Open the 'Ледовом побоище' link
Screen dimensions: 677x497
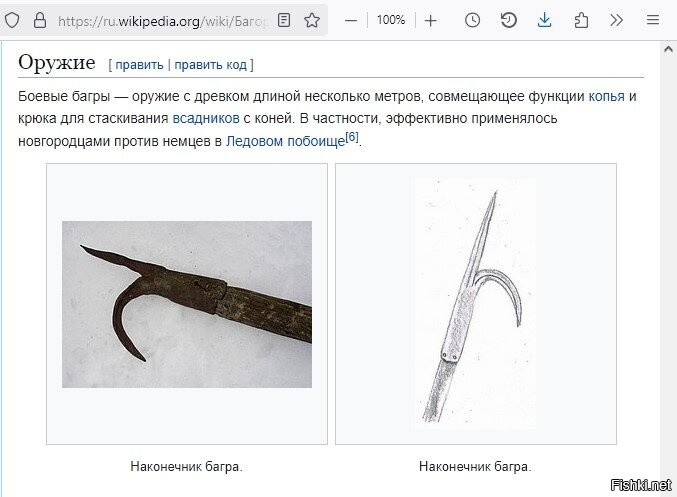click(285, 141)
